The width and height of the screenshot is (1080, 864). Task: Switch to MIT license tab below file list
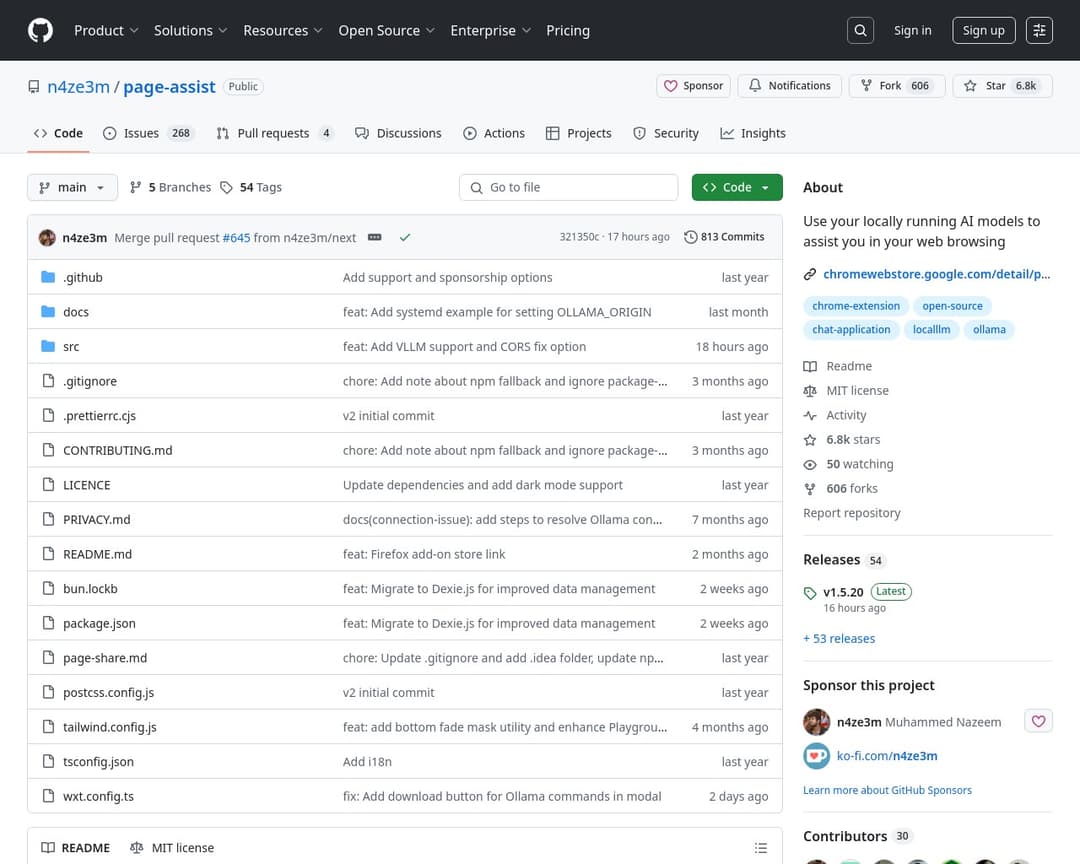coord(172,847)
